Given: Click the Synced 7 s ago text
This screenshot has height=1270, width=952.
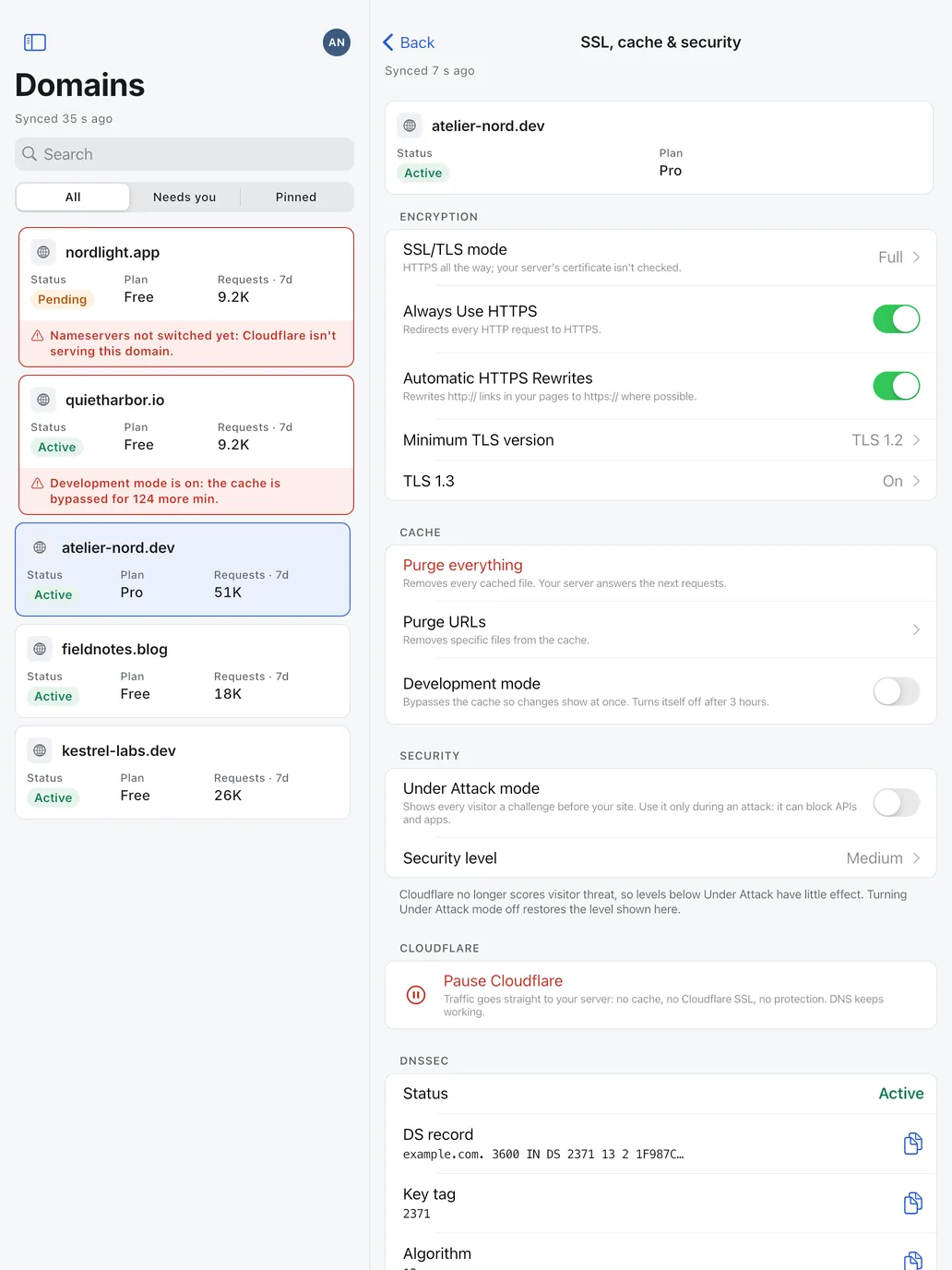Looking at the screenshot, I should click(430, 70).
